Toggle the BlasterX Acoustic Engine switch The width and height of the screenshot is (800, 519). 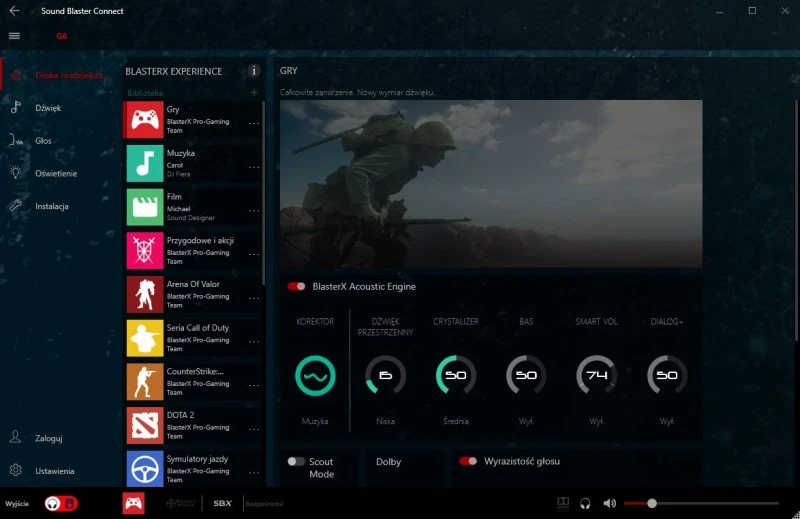297,287
